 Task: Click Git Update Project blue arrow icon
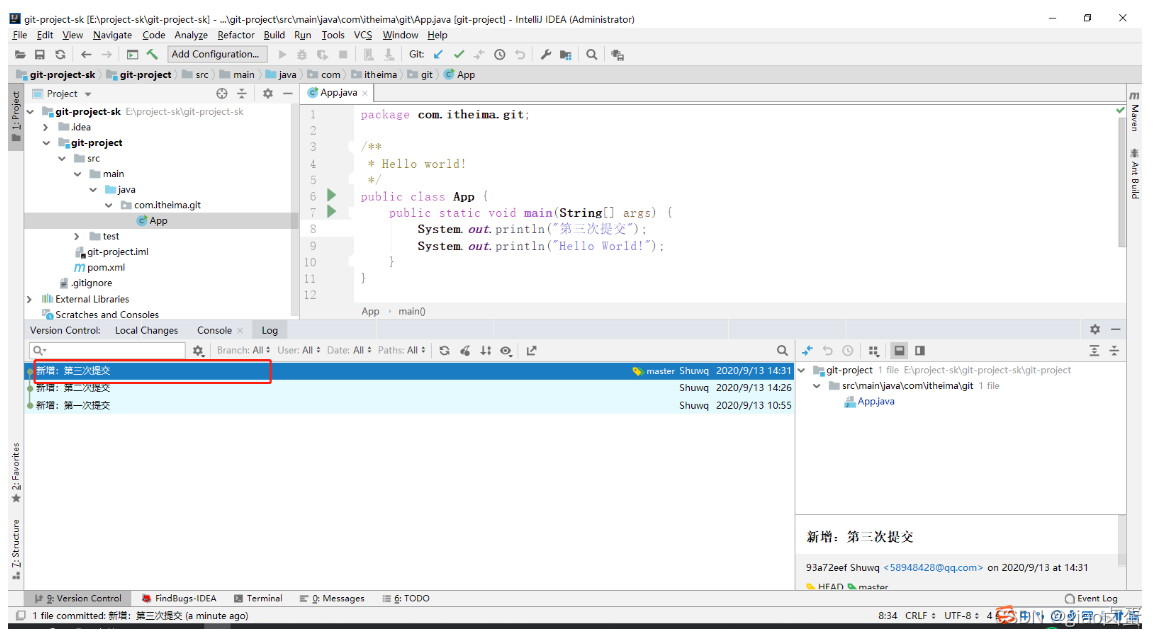tap(438, 55)
